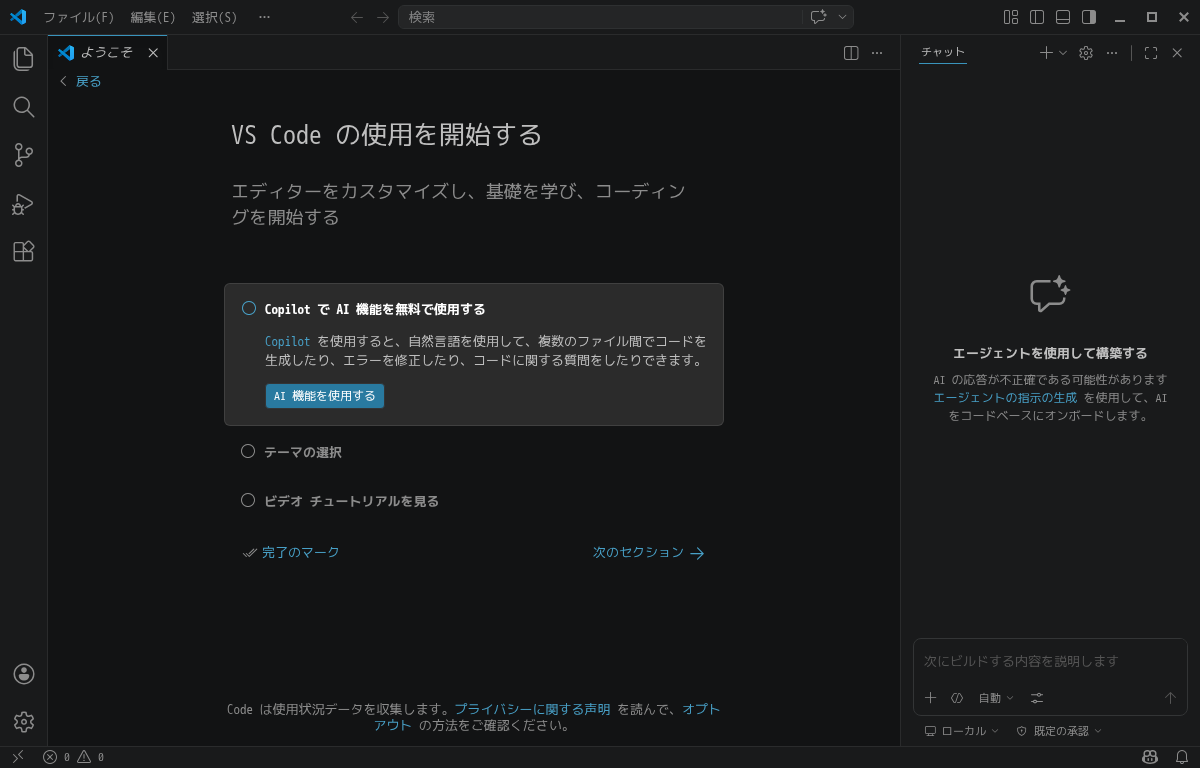
Task: Focus the chat input 次にビルドする内容を説明します
Action: [x=1050, y=661]
